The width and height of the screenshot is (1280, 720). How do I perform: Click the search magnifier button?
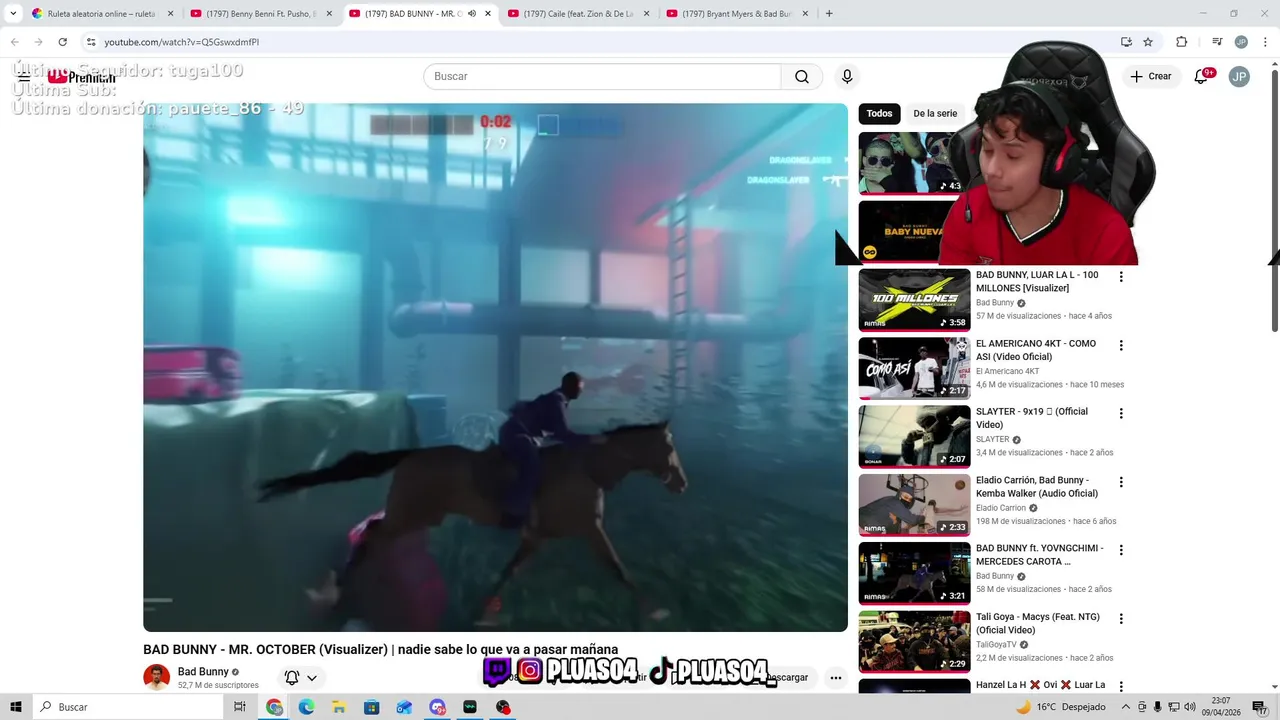[x=802, y=76]
